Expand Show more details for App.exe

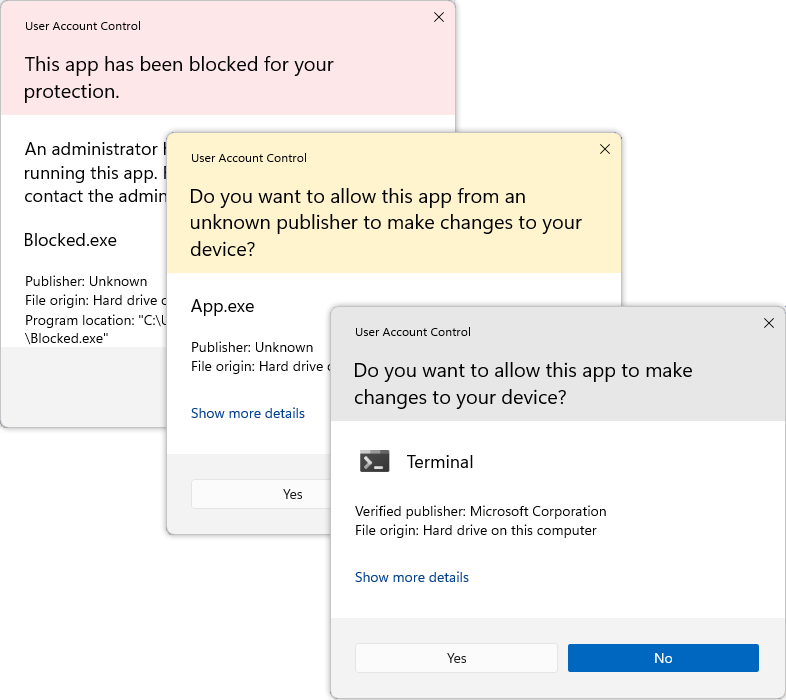click(x=247, y=413)
